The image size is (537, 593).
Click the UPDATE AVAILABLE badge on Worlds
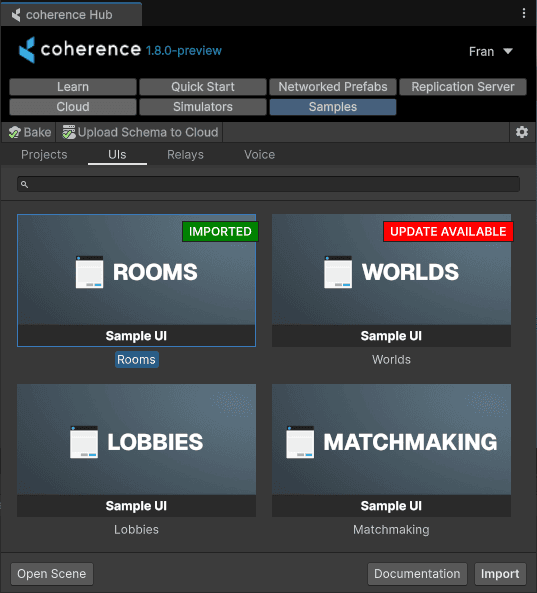[x=448, y=231]
